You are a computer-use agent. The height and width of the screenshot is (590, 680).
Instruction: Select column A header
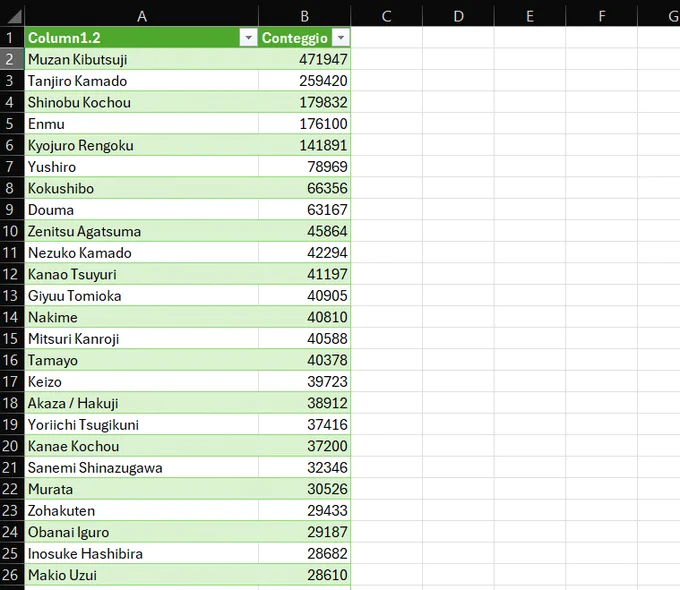click(142, 16)
